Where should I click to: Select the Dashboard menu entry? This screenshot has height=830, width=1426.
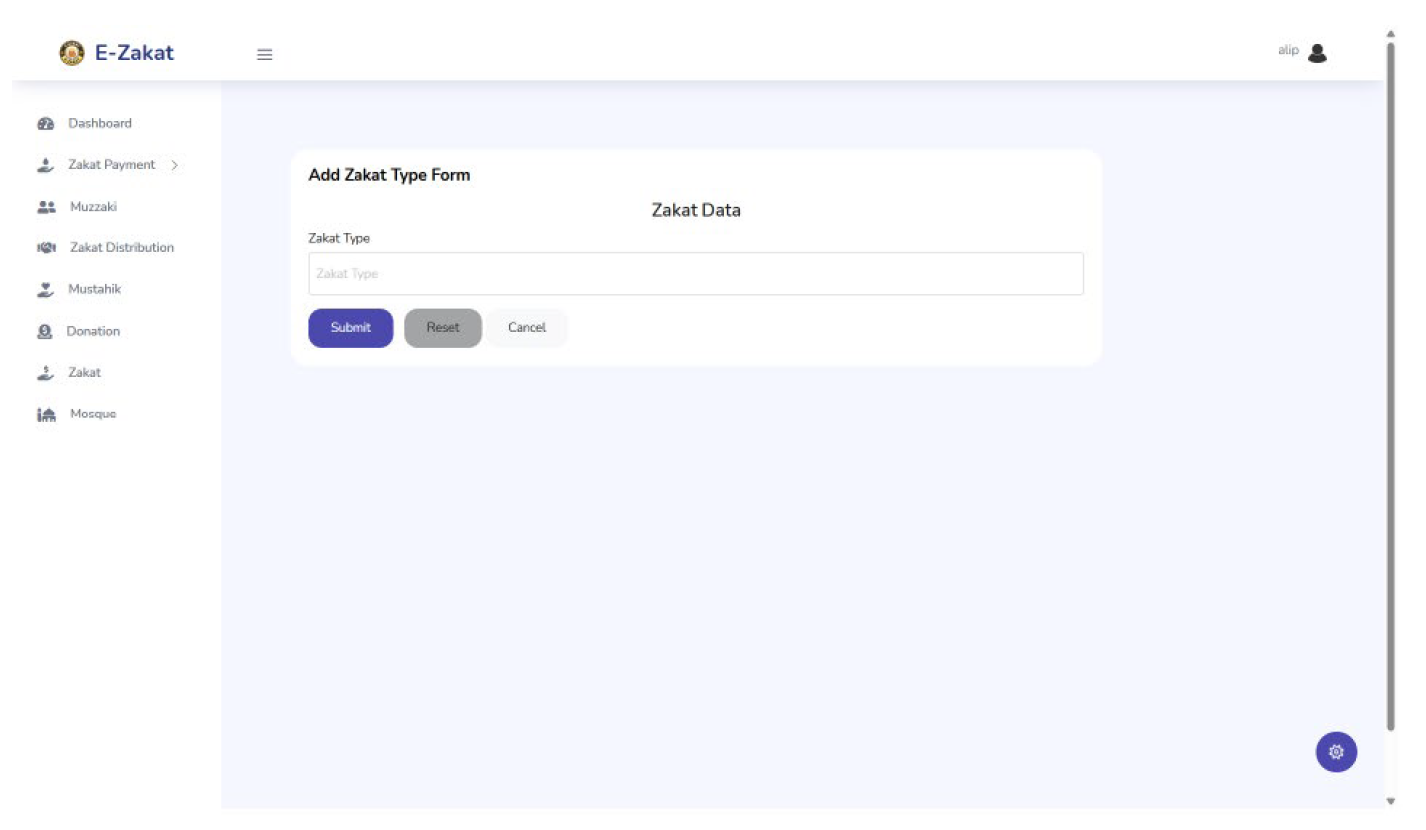(99, 122)
